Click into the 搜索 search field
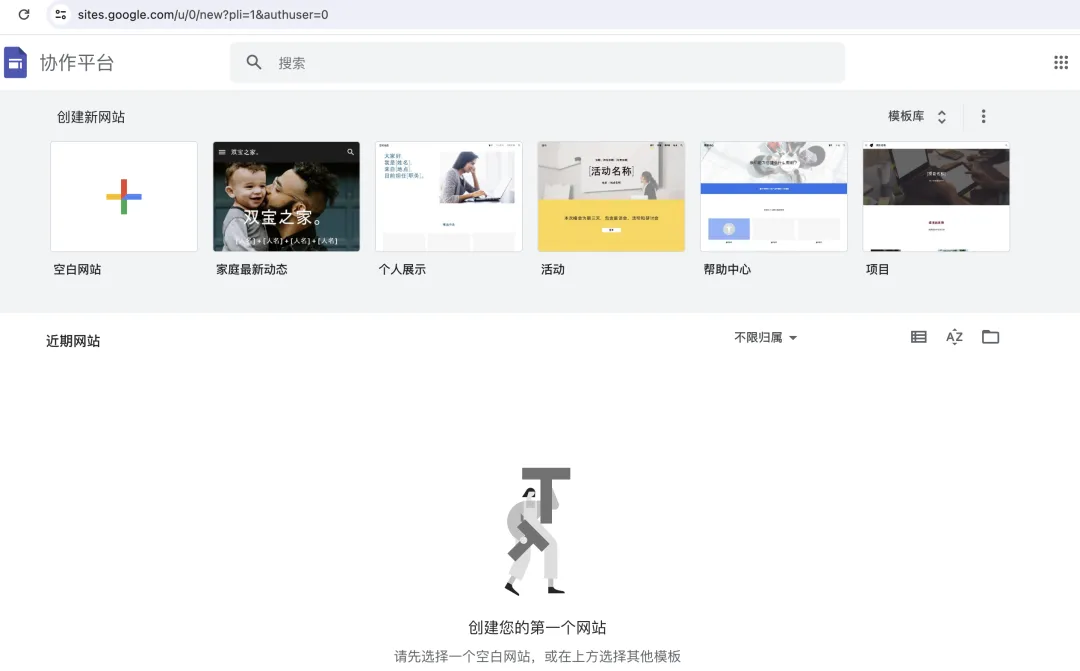Viewport: 1080px width, 671px height. coord(550,62)
